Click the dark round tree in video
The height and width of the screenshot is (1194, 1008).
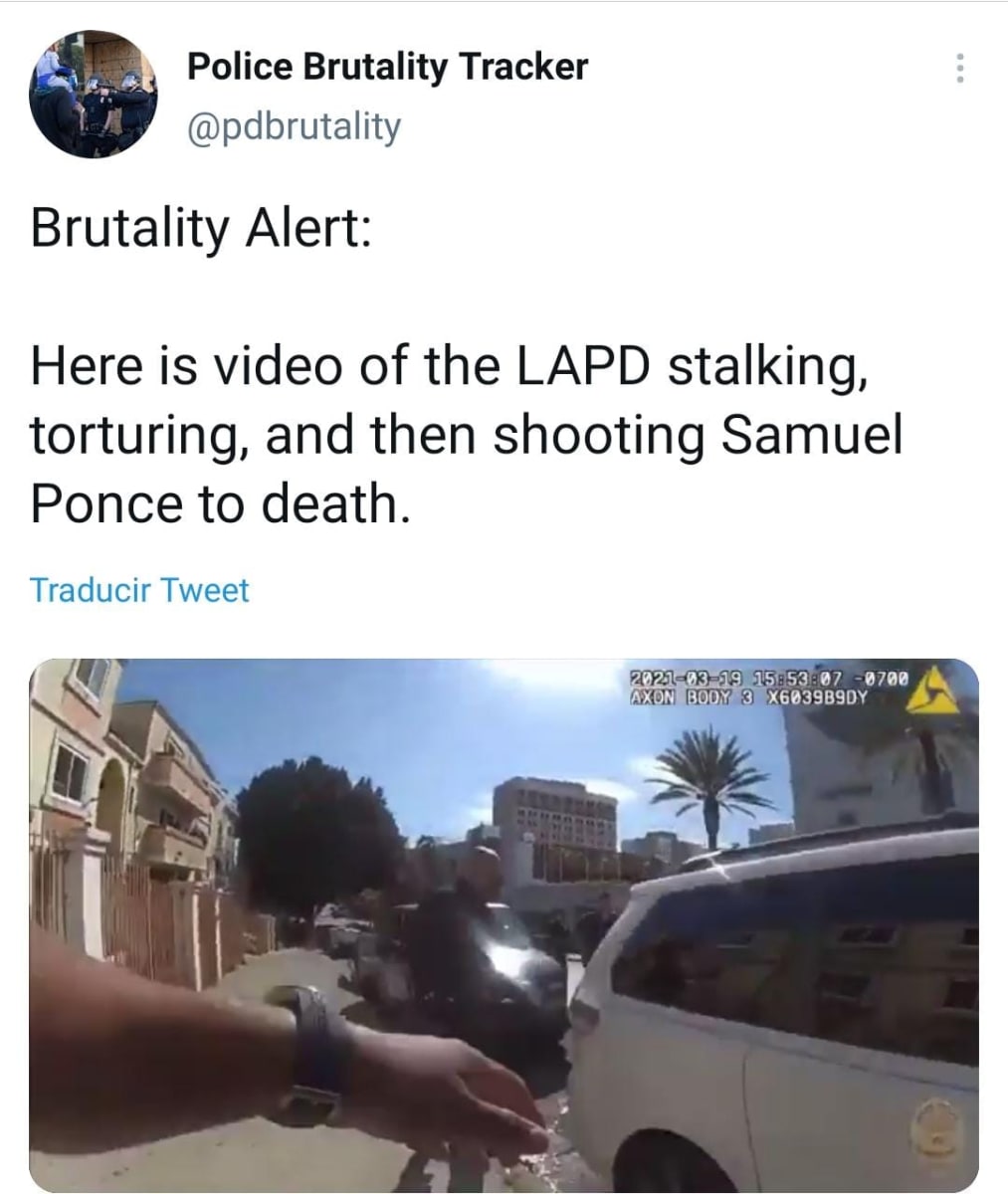coord(306,836)
